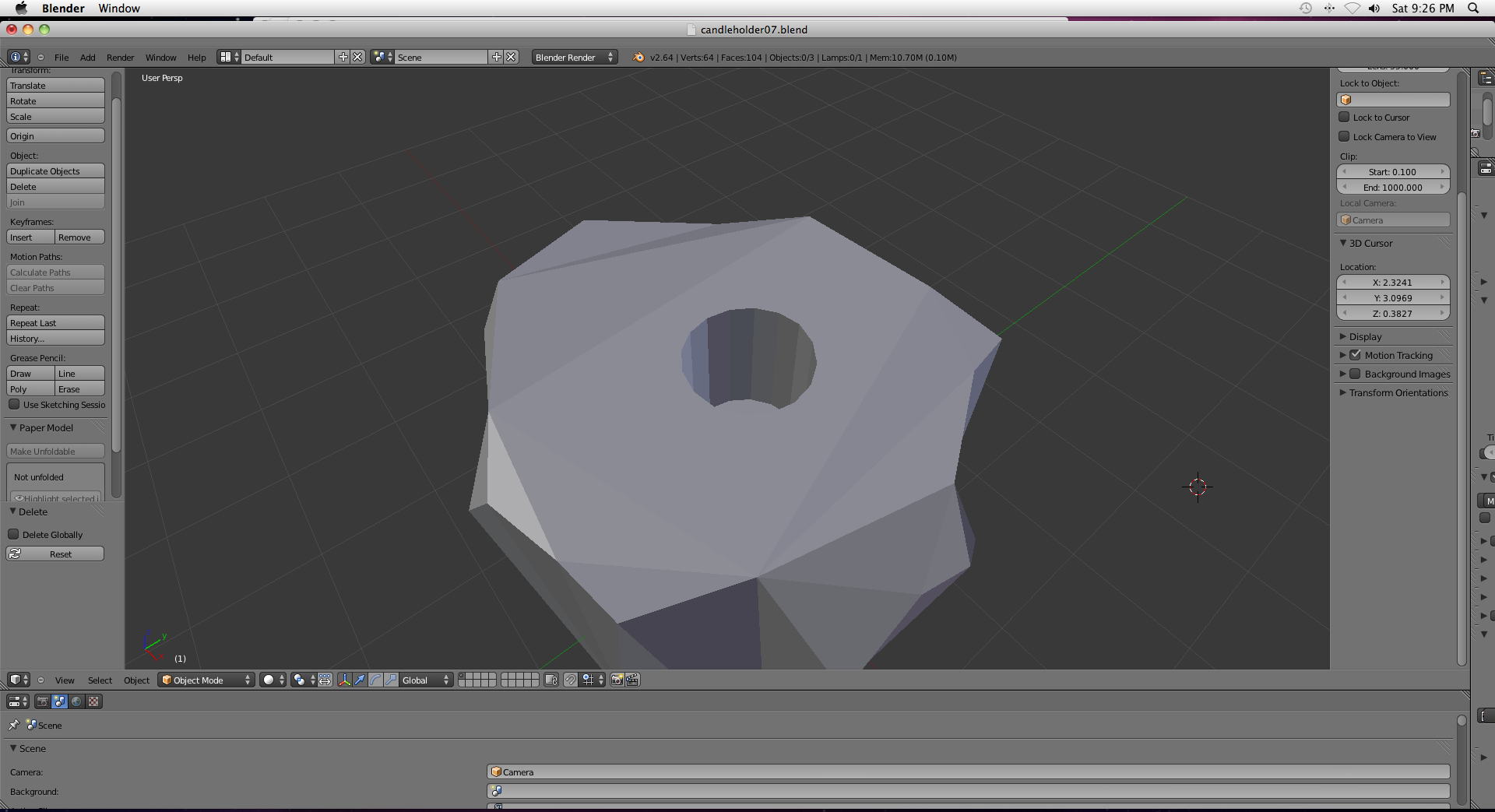Open the Scene properties tab icon
Viewport: 1495px width, 812px height.
click(x=60, y=701)
